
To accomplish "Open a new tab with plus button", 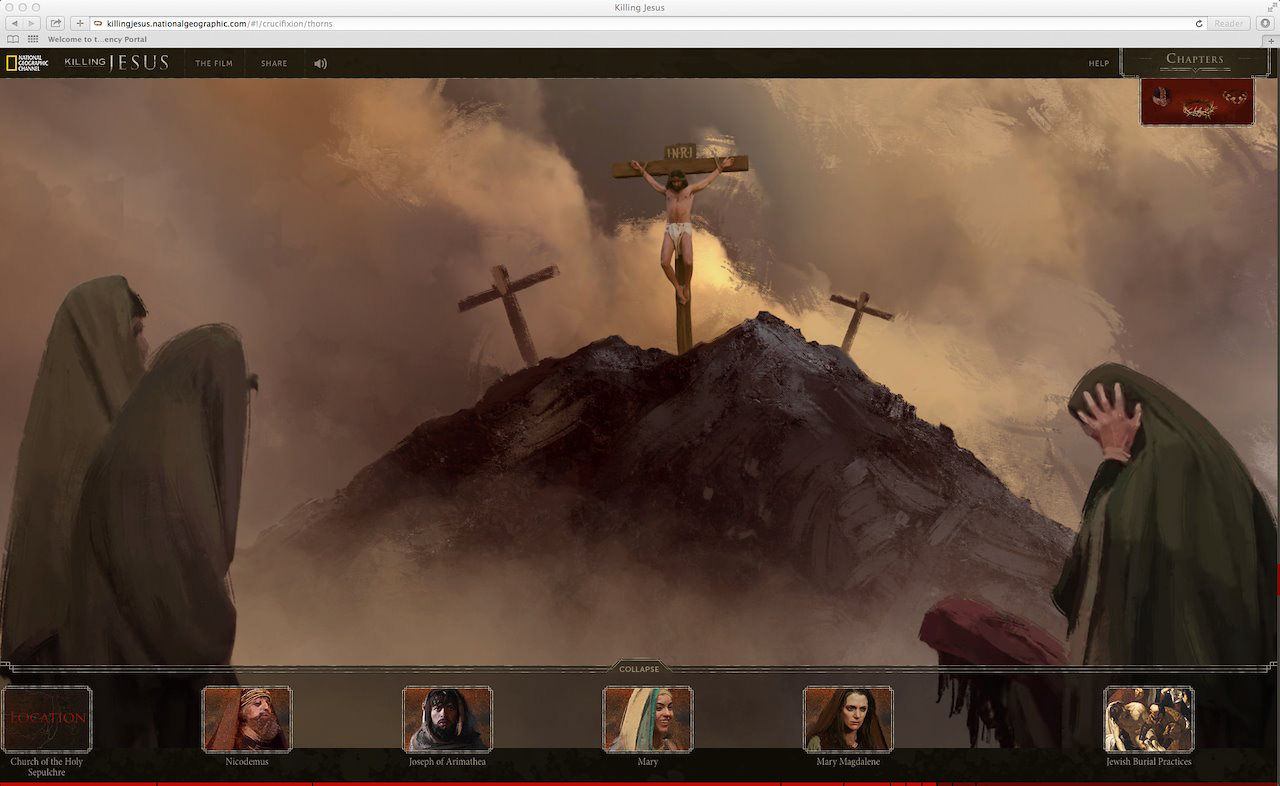I will click(1272, 40).
